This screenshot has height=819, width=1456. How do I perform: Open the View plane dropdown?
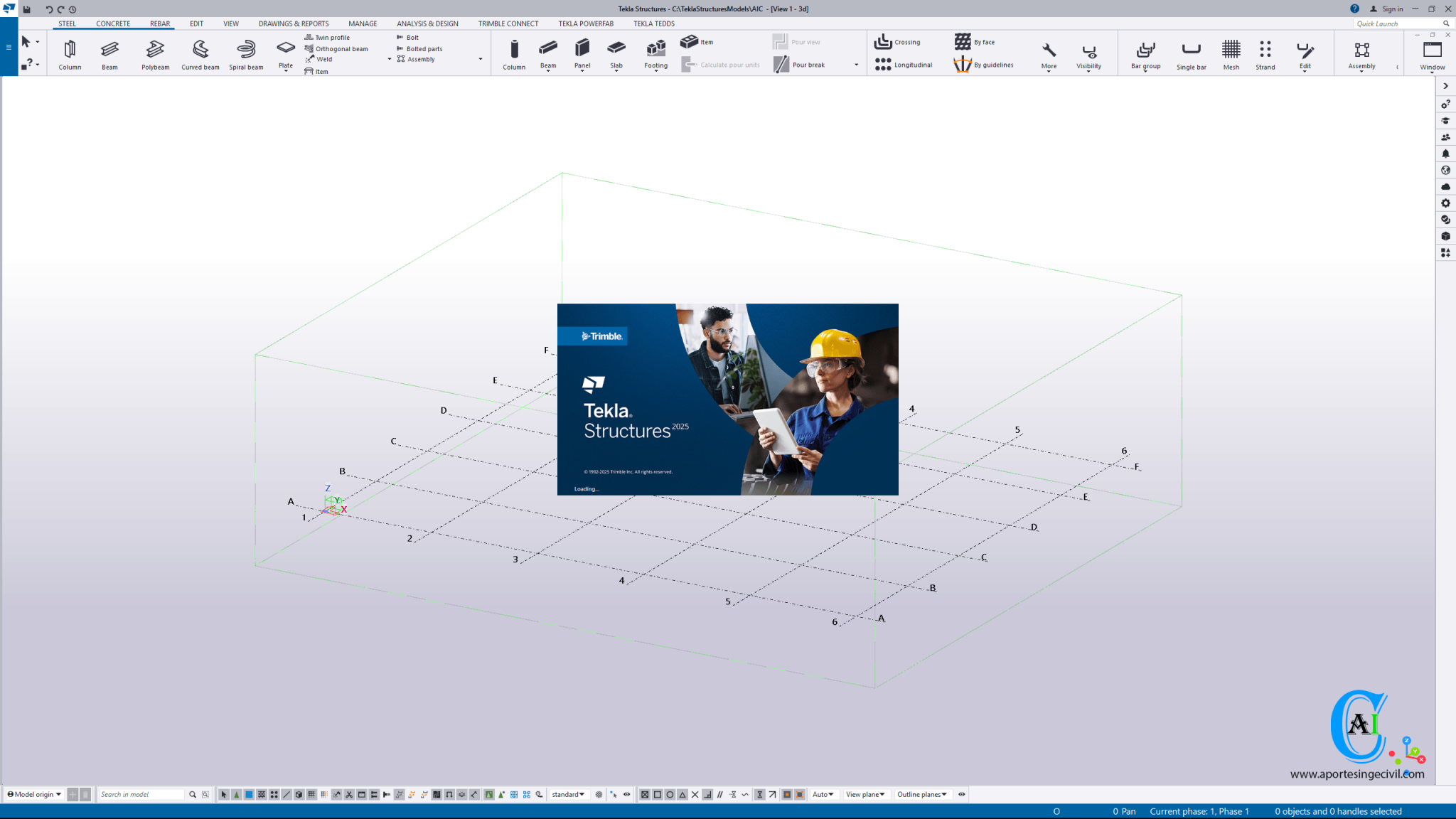(x=865, y=794)
